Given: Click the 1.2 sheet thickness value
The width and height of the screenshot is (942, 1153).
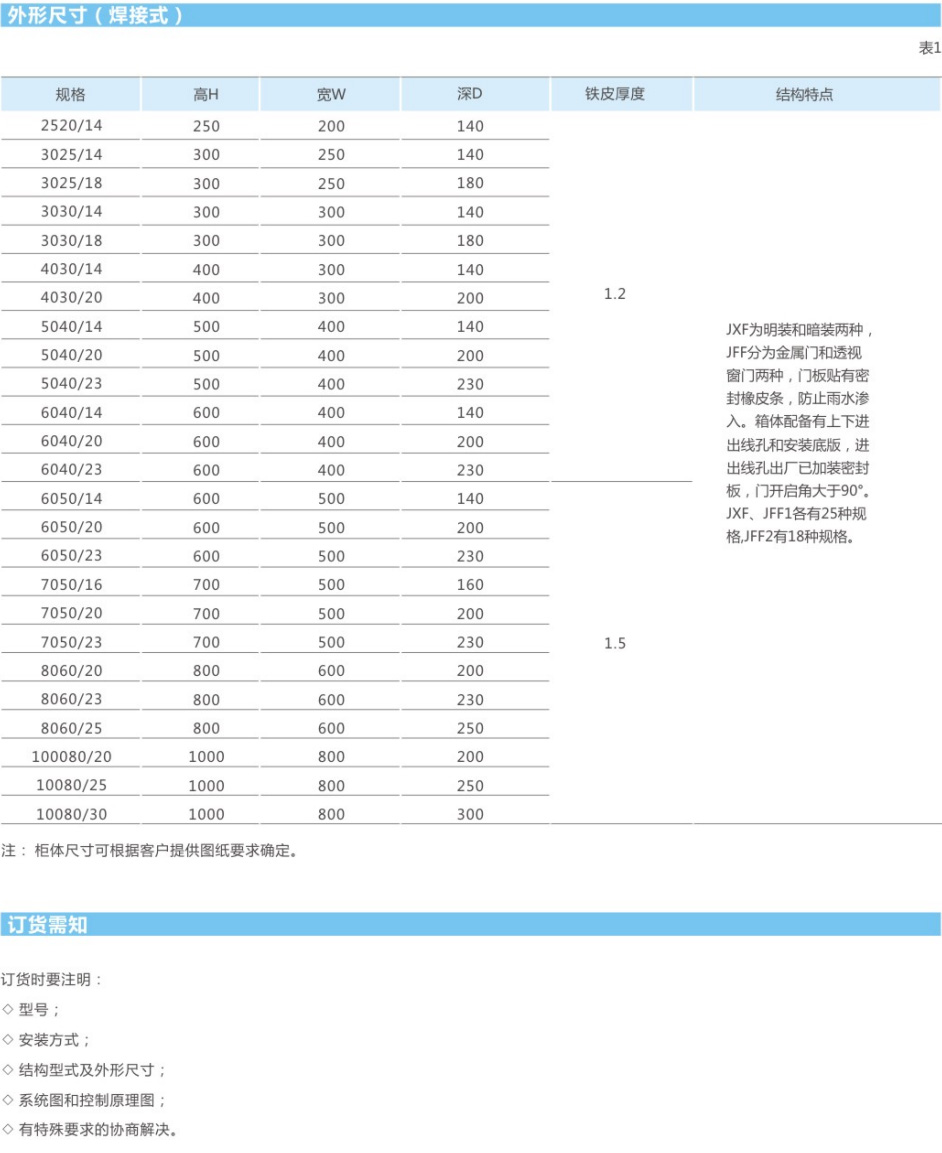Looking at the screenshot, I should tap(615, 294).
